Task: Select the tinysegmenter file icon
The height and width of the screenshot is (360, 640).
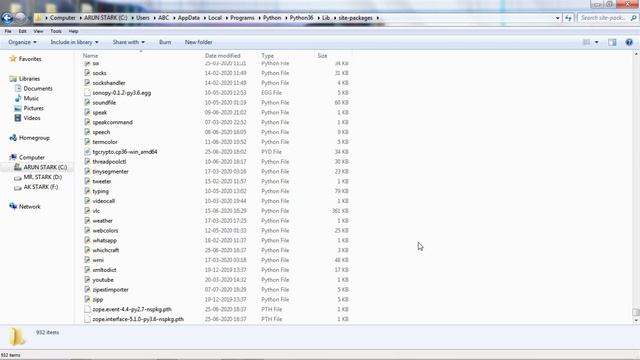Action: 87,171
